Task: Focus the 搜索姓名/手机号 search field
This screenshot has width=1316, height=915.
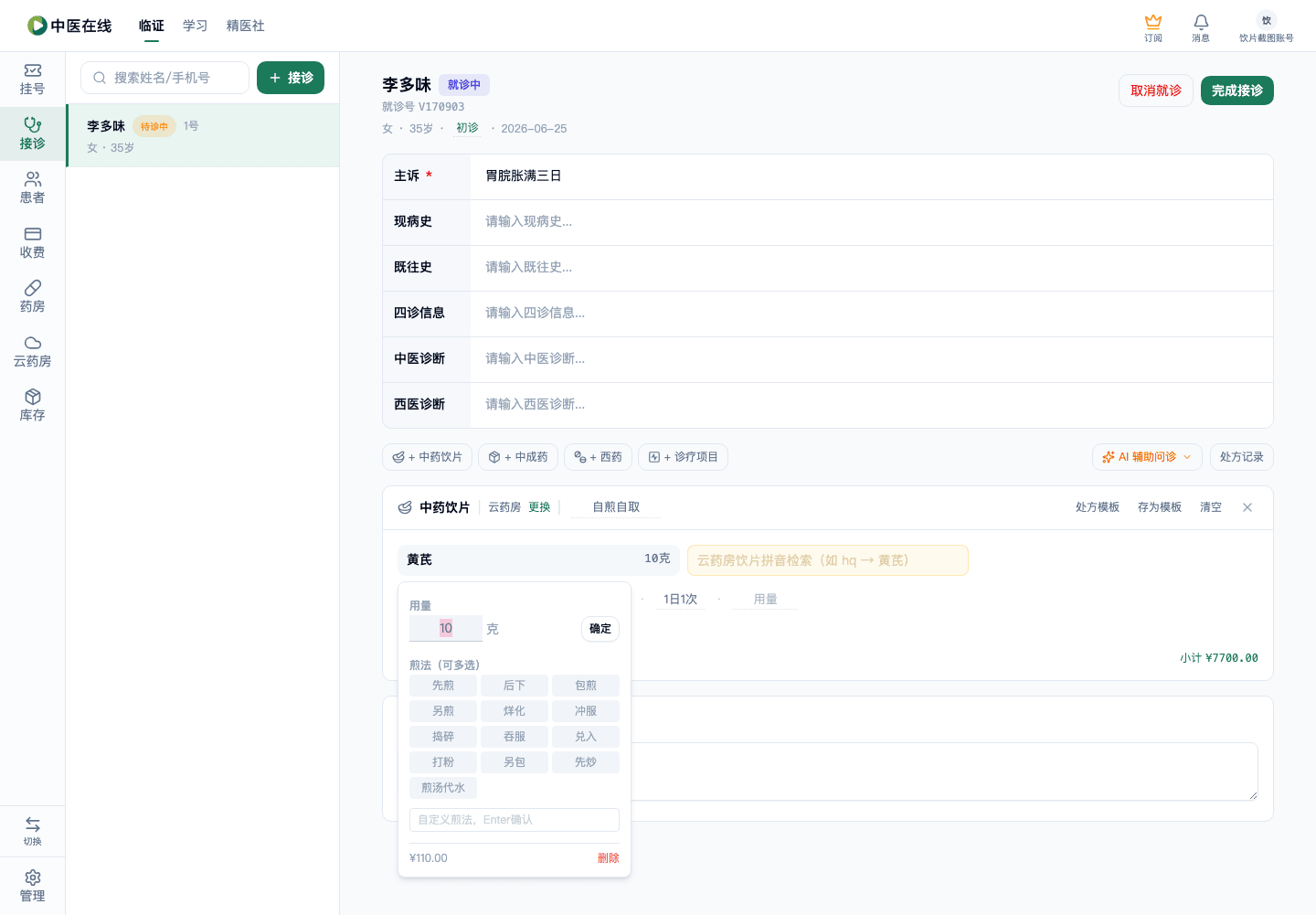Action: 164,78
